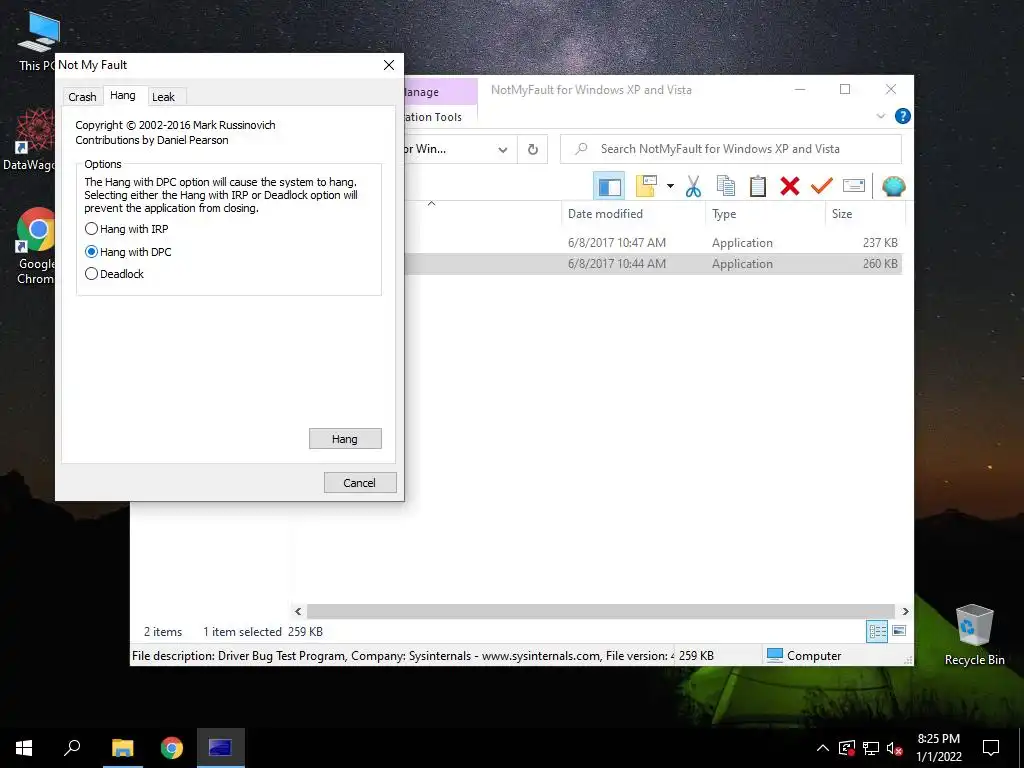Click the Hang button
This screenshot has height=768, width=1024.
coord(345,439)
